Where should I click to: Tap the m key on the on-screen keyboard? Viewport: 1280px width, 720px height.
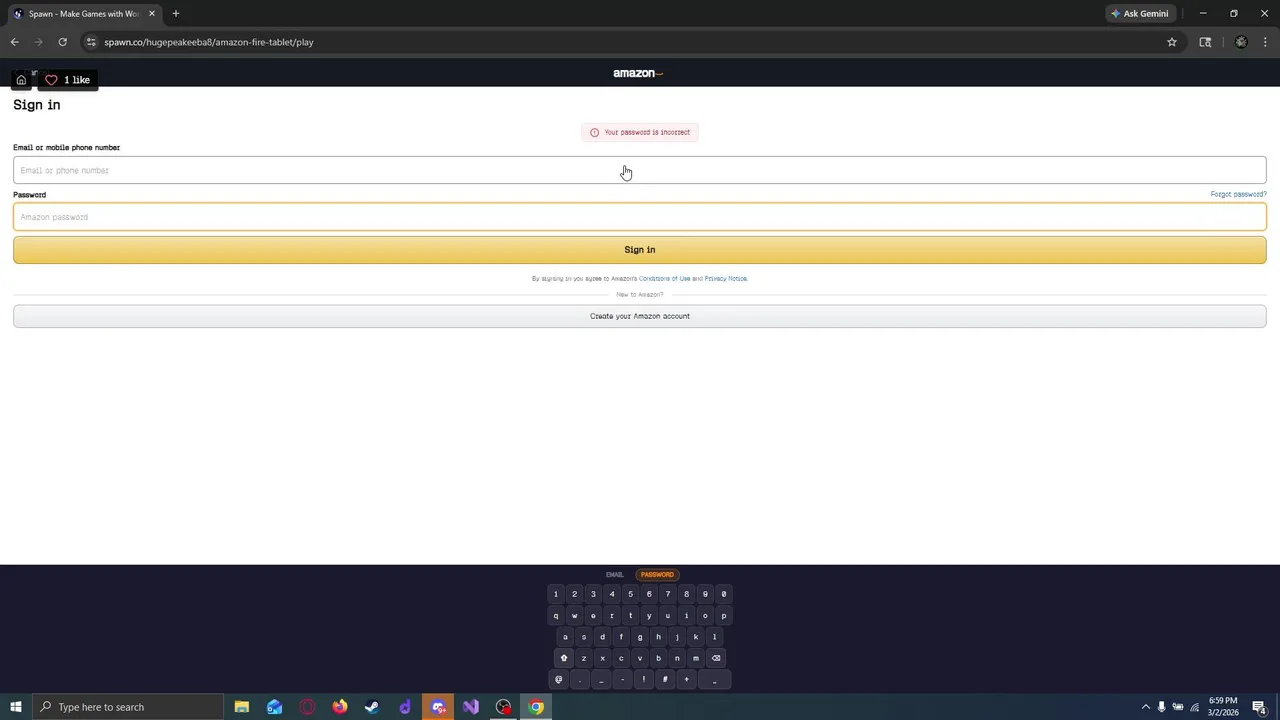click(696, 658)
